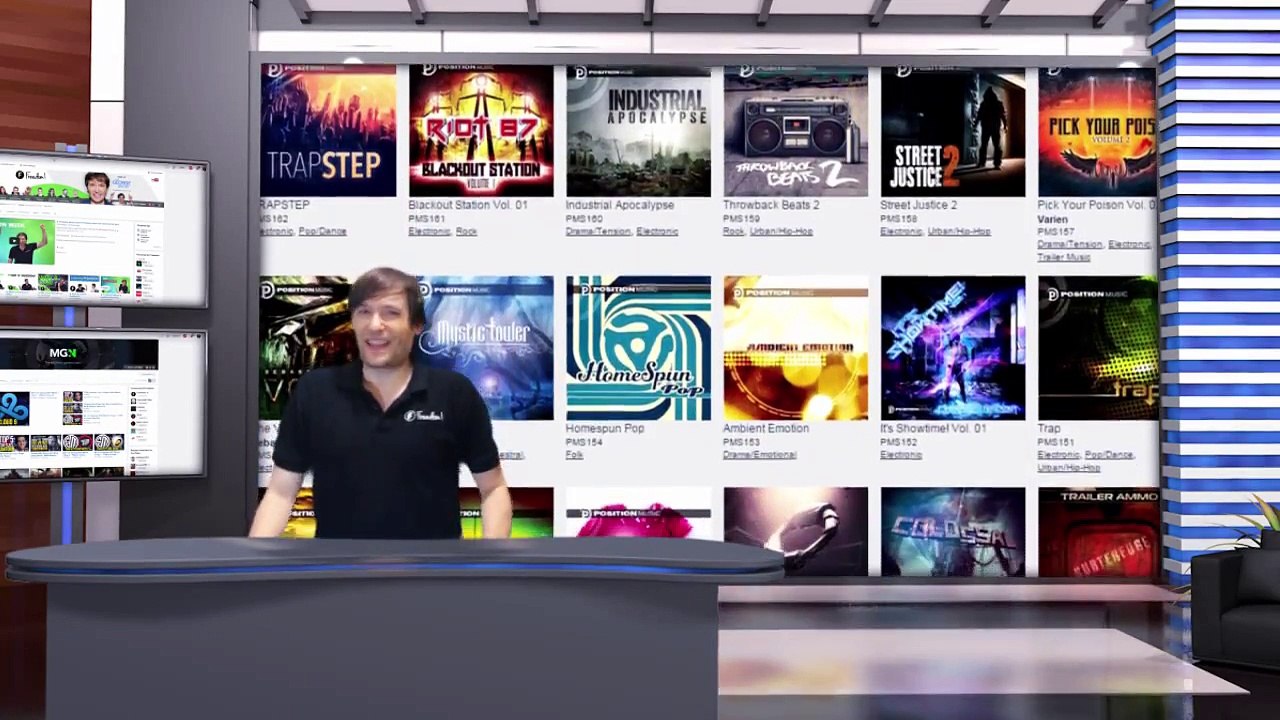The width and height of the screenshot is (1280, 720).
Task: Open the Throwback Beats 2 boombox cover
Action: [796, 131]
